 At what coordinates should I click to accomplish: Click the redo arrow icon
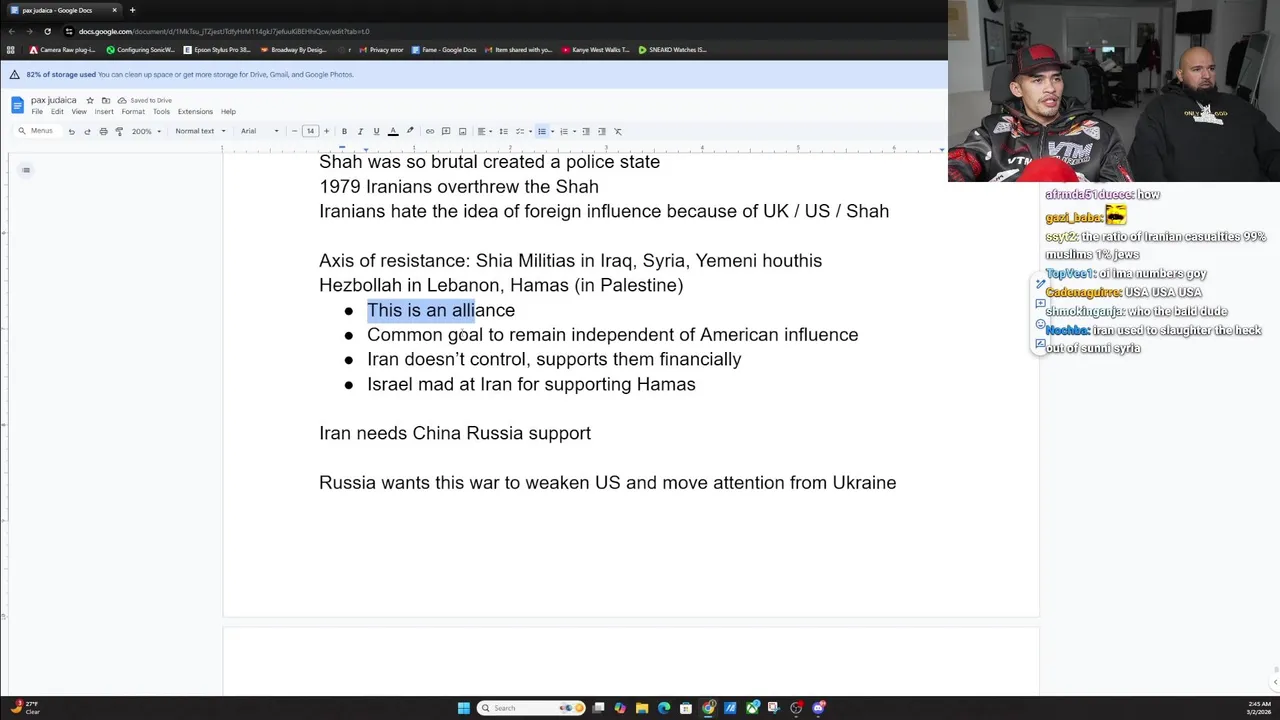(87, 131)
